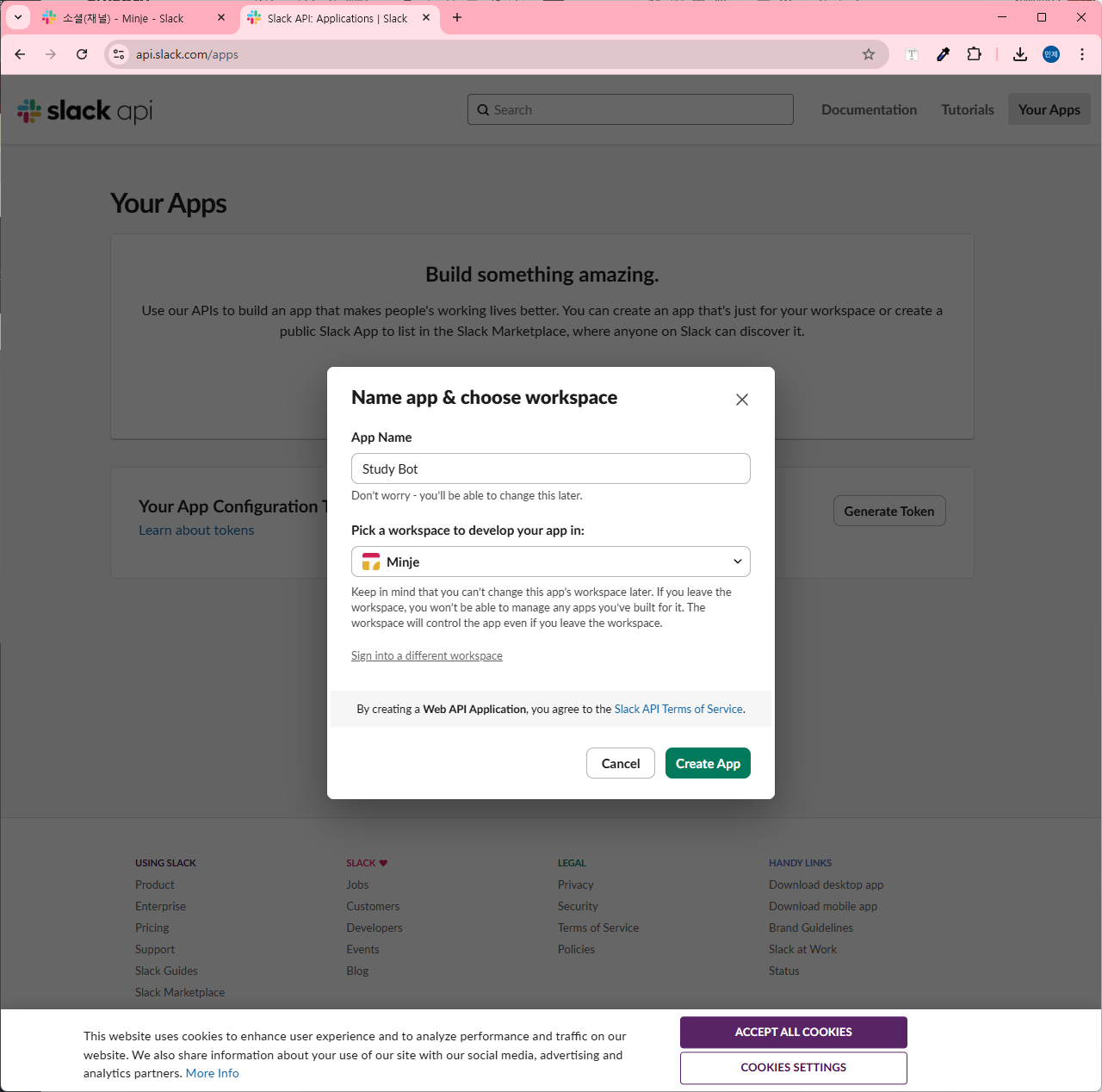Image resolution: width=1102 pixels, height=1092 pixels.
Task: Open the Product footer link
Action: [155, 884]
